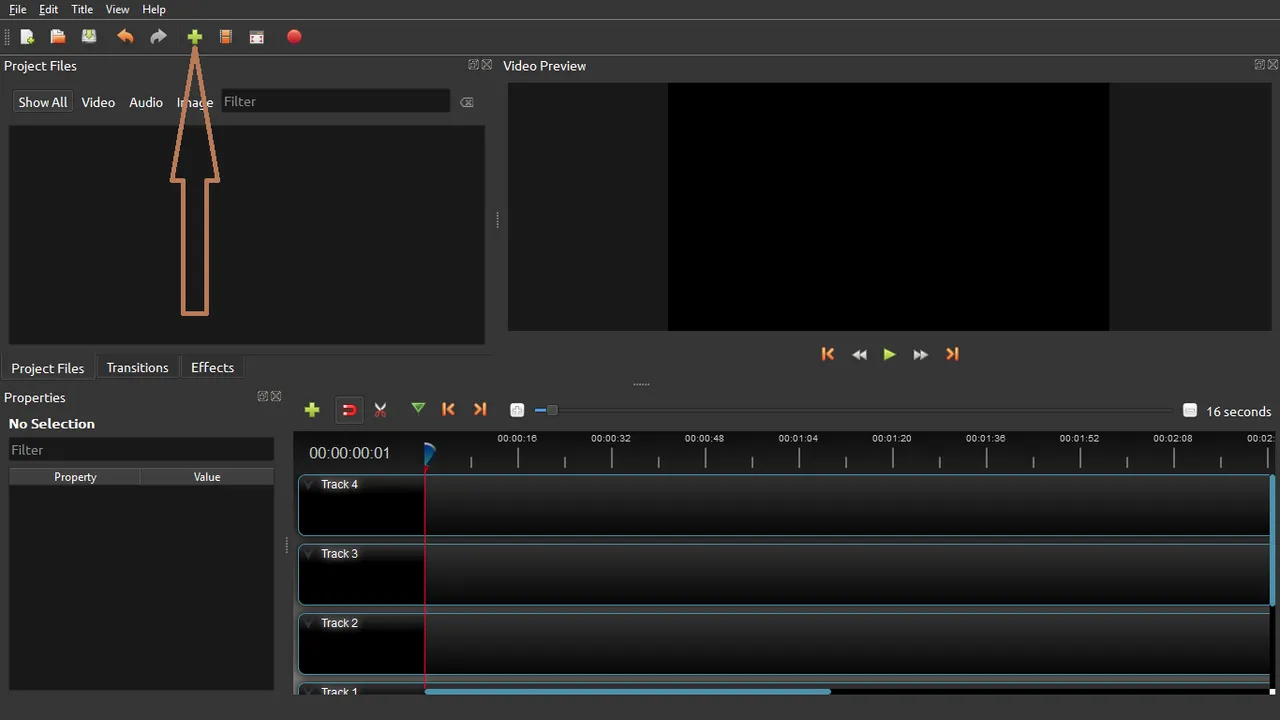Add a marker at the playhead
1280x720 pixels.
point(418,409)
